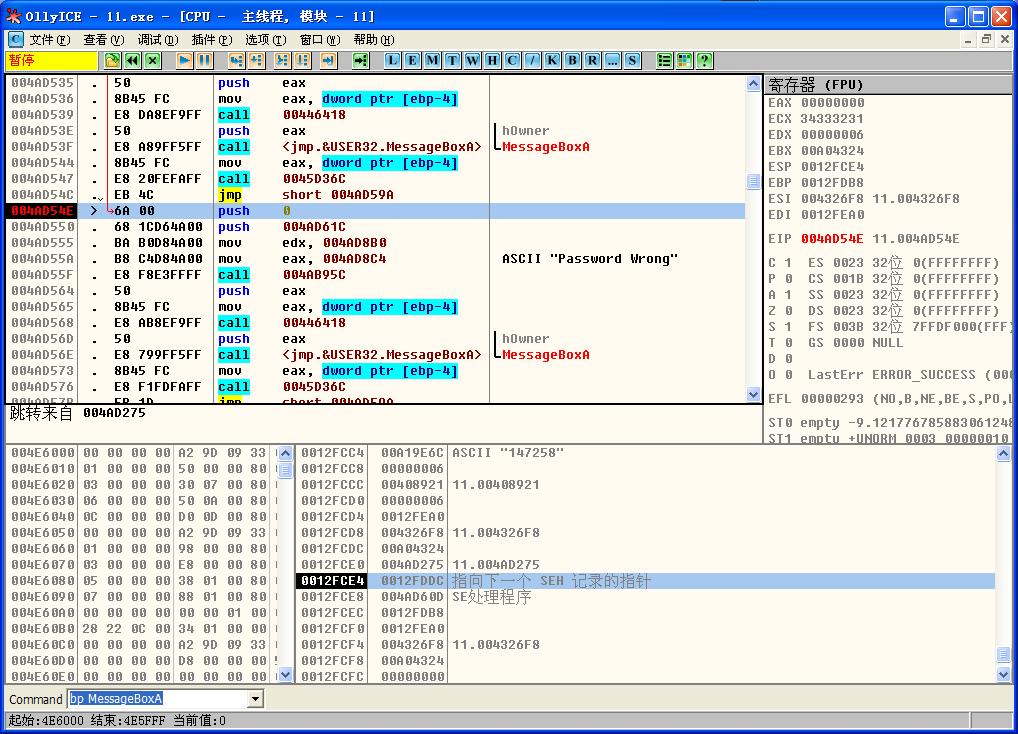This screenshot has width=1018, height=734.
Task: Click the Trace over toolbar icon
Action: pyautogui.click(x=302, y=61)
